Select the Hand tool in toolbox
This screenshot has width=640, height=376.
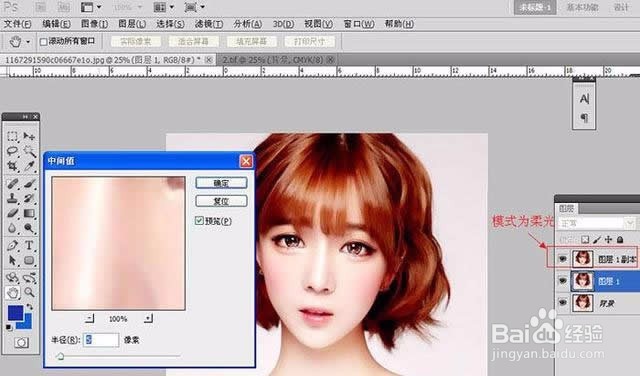click(x=12, y=292)
